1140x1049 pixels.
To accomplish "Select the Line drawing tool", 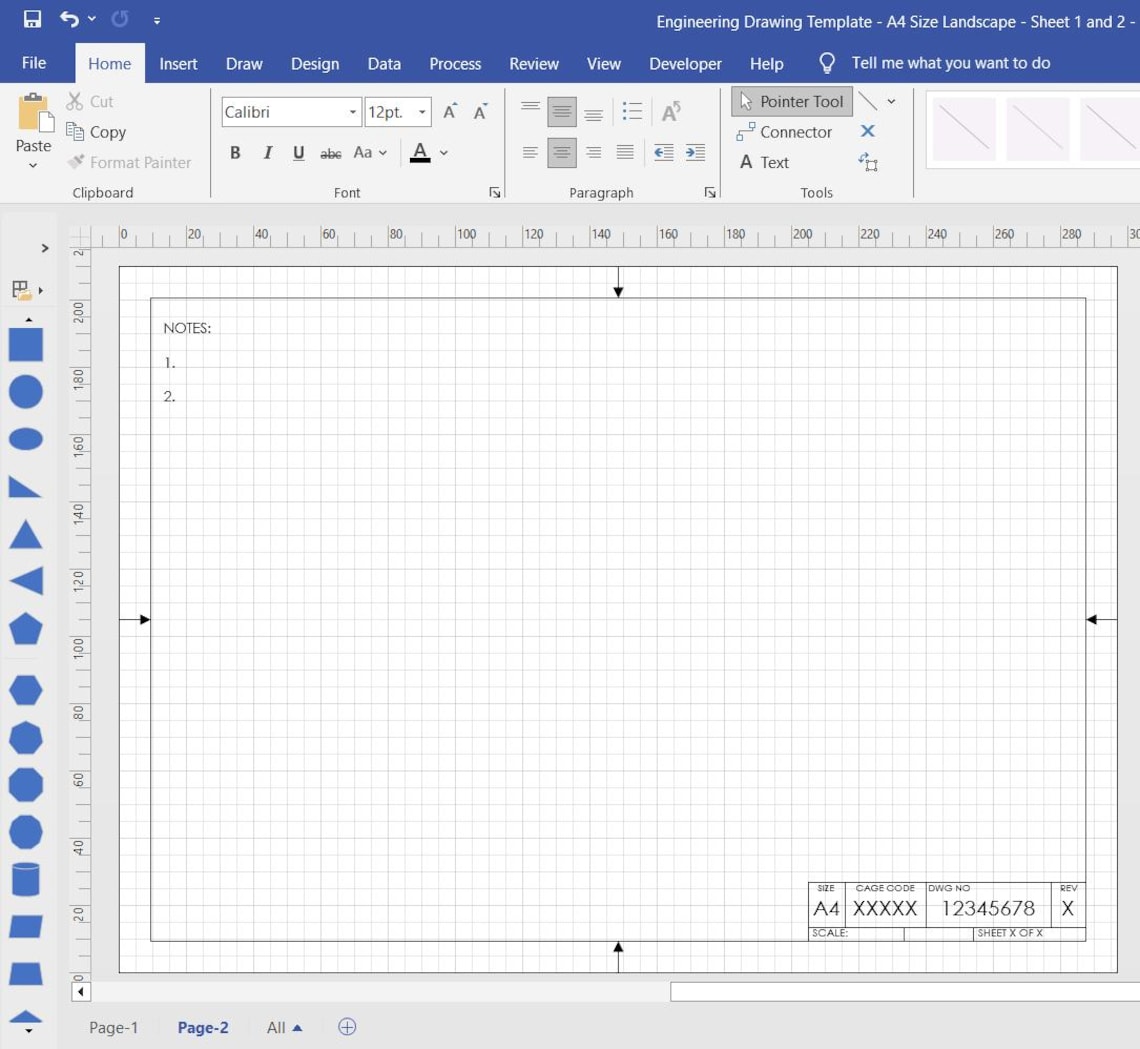I will pos(867,101).
